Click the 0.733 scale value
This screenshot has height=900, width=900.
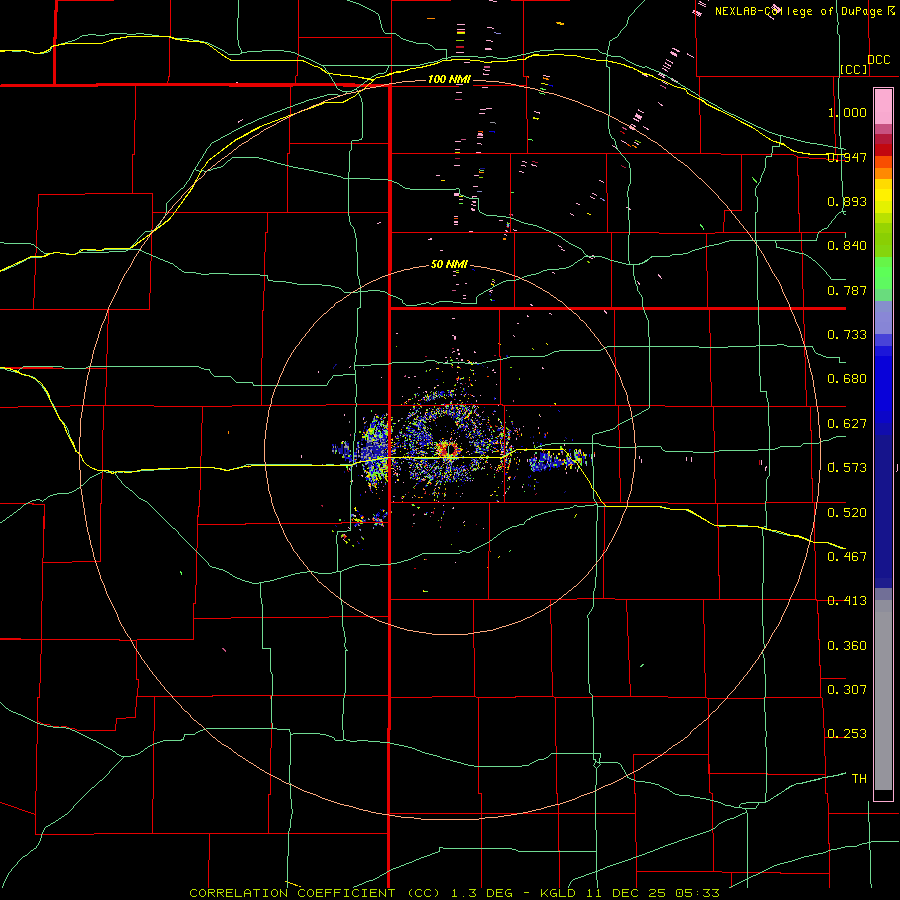[847, 335]
